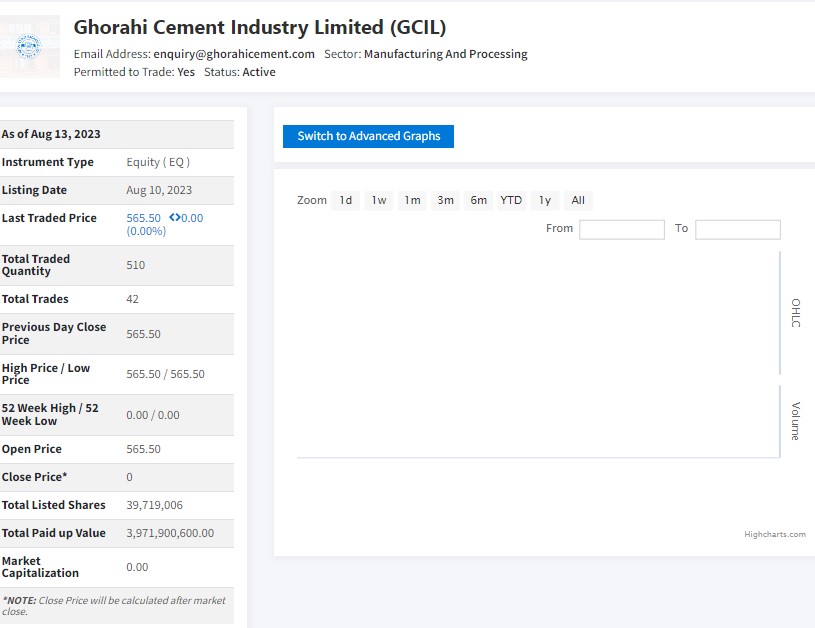Pick the 6m zoom range
The height and width of the screenshot is (628, 815).
[479, 200]
